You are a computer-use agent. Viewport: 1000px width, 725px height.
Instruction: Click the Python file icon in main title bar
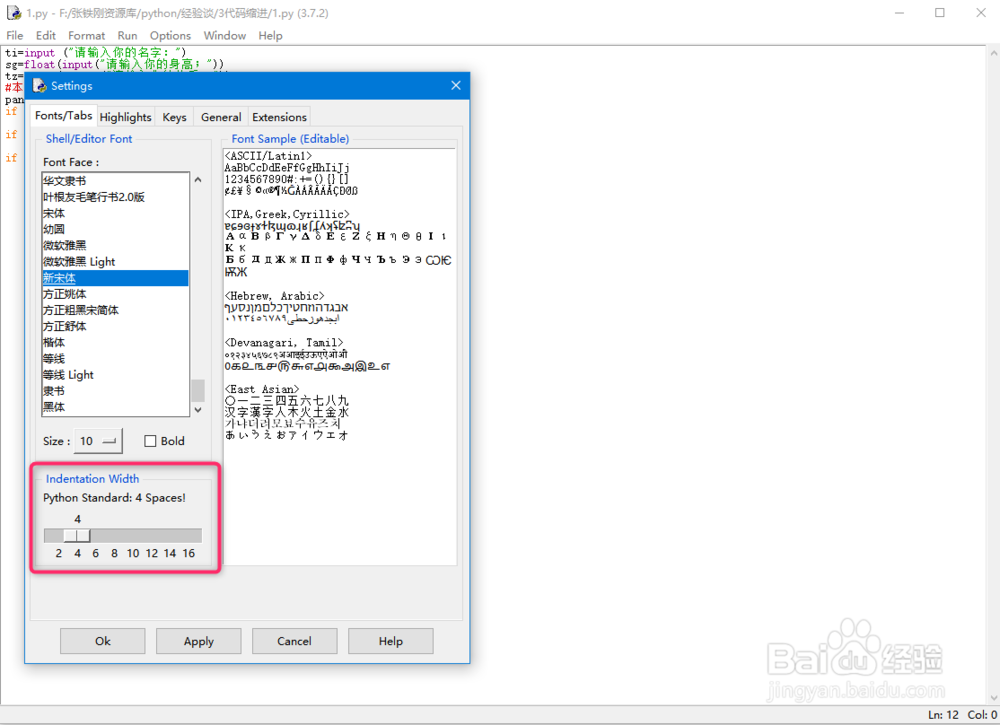click(x=13, y=12)
